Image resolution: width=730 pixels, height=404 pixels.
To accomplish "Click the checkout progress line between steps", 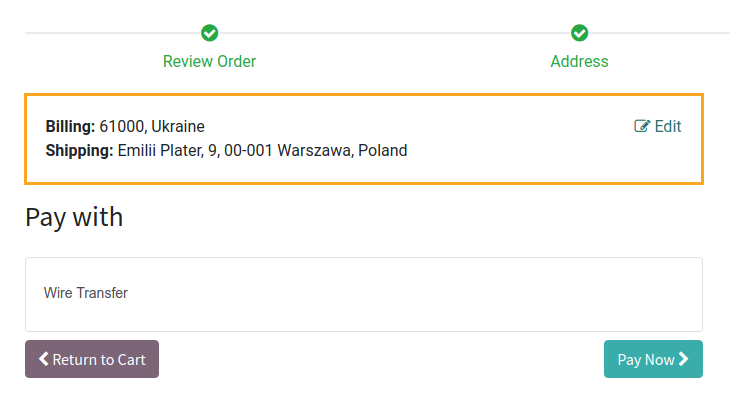I will point(394,33).
